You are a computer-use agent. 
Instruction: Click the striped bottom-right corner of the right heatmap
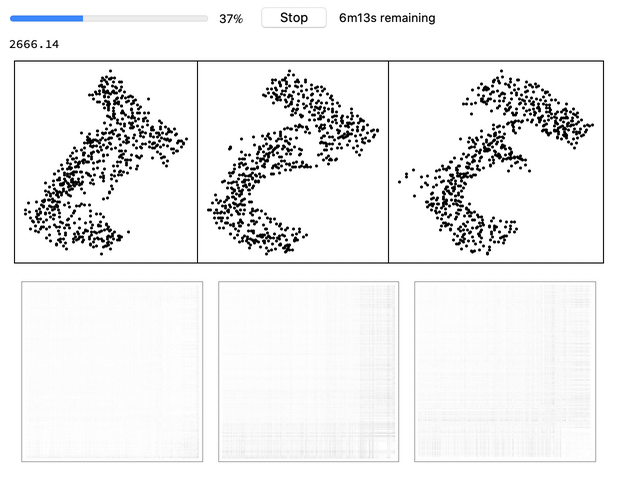pyautogui.click(x=580, y=447)
